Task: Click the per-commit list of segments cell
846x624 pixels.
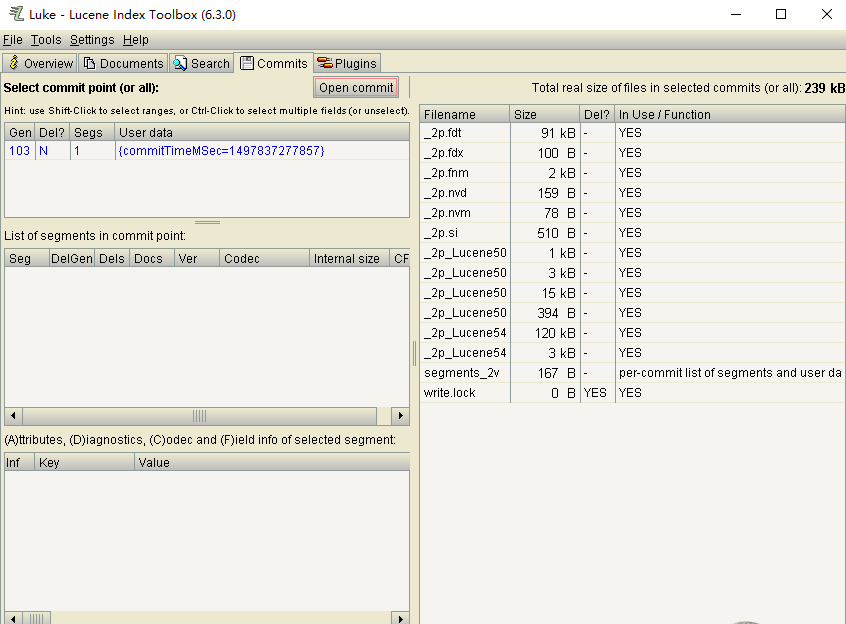Action: tap(730, 373)
